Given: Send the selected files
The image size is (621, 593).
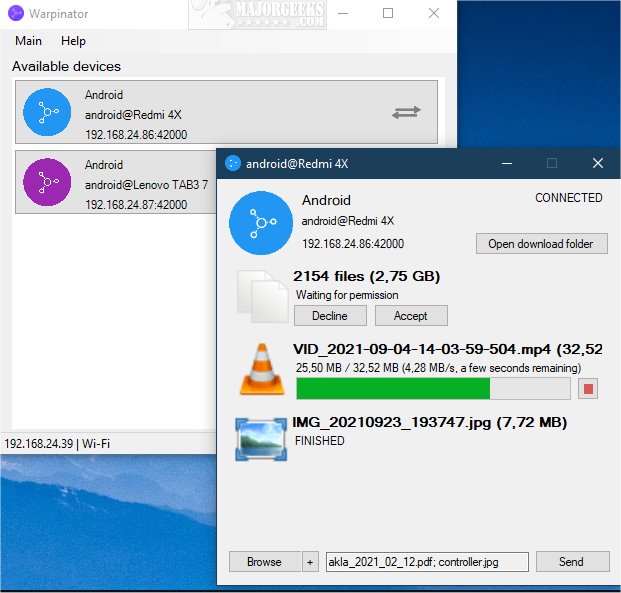Looking at the screenshot, I should pyautogui.click(x=572, y=562).
